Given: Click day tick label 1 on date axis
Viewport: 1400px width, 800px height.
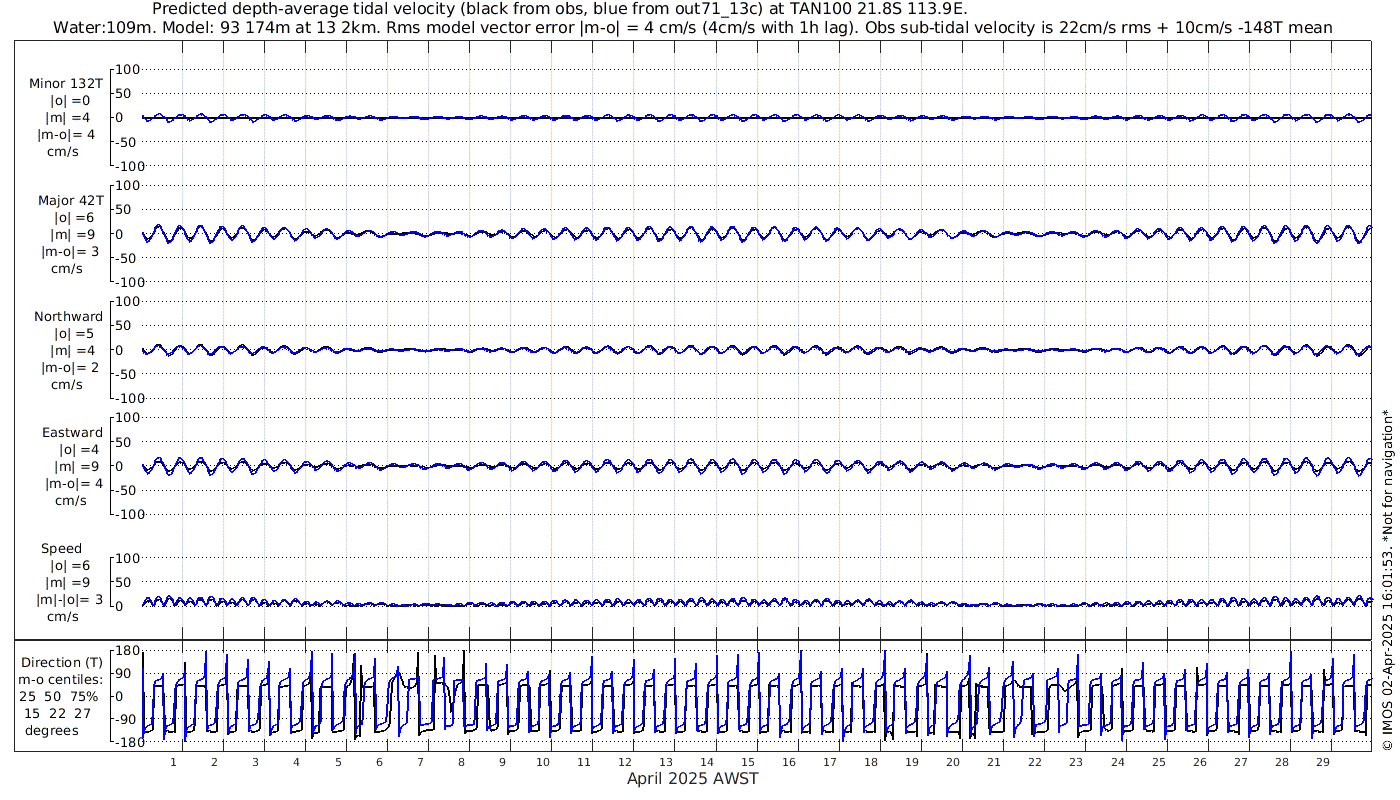Looking at the screenshot, I should [174, 762].
